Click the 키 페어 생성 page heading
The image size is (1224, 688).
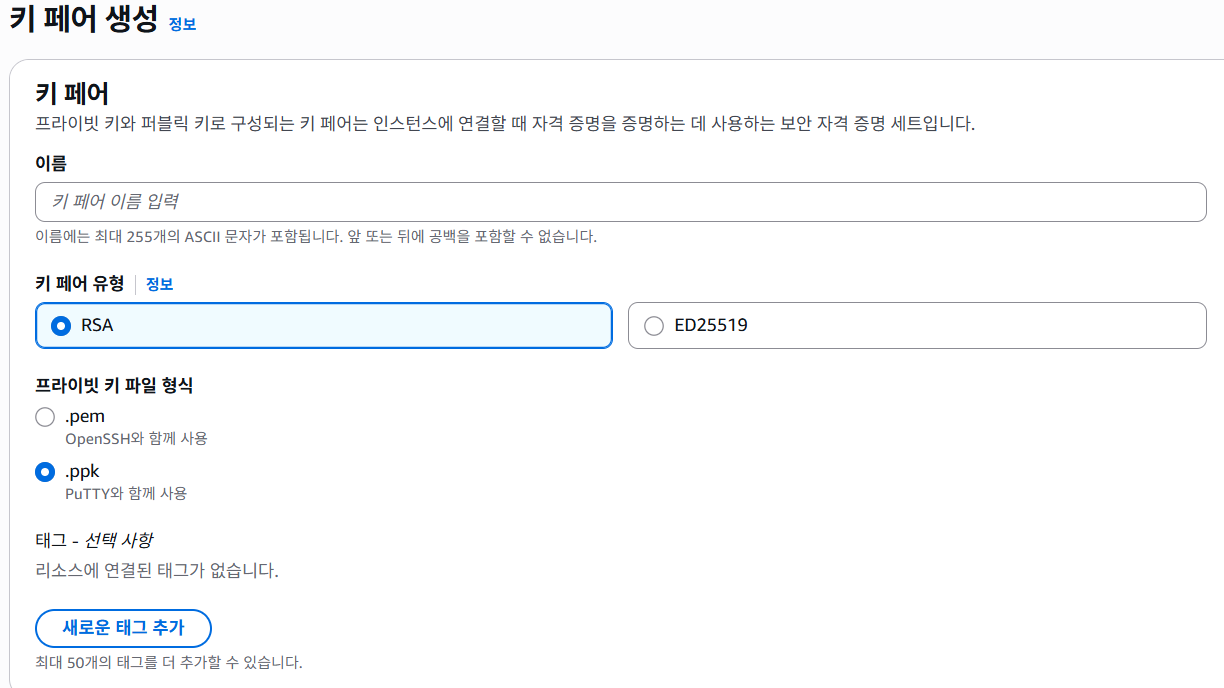pyautogui.click(x=84, y=21)
